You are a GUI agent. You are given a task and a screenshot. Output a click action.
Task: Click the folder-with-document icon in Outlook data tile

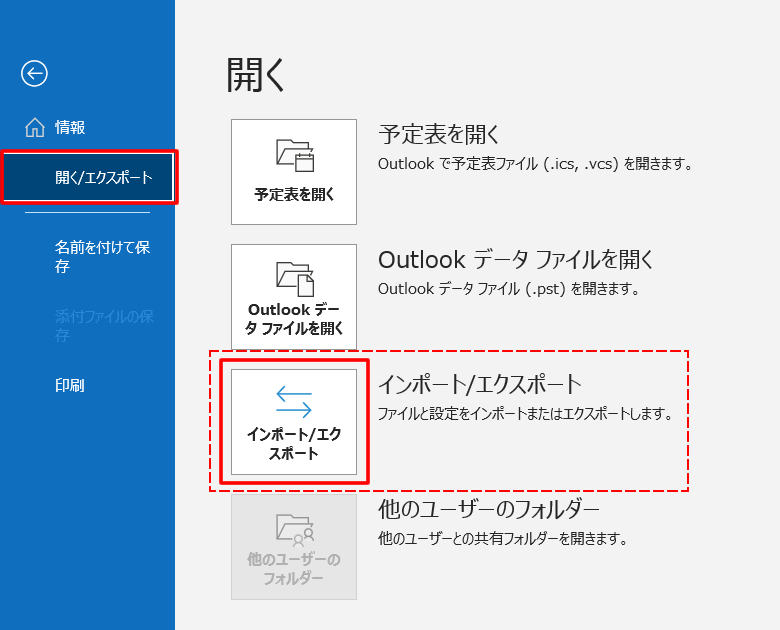tap(295, 279)
